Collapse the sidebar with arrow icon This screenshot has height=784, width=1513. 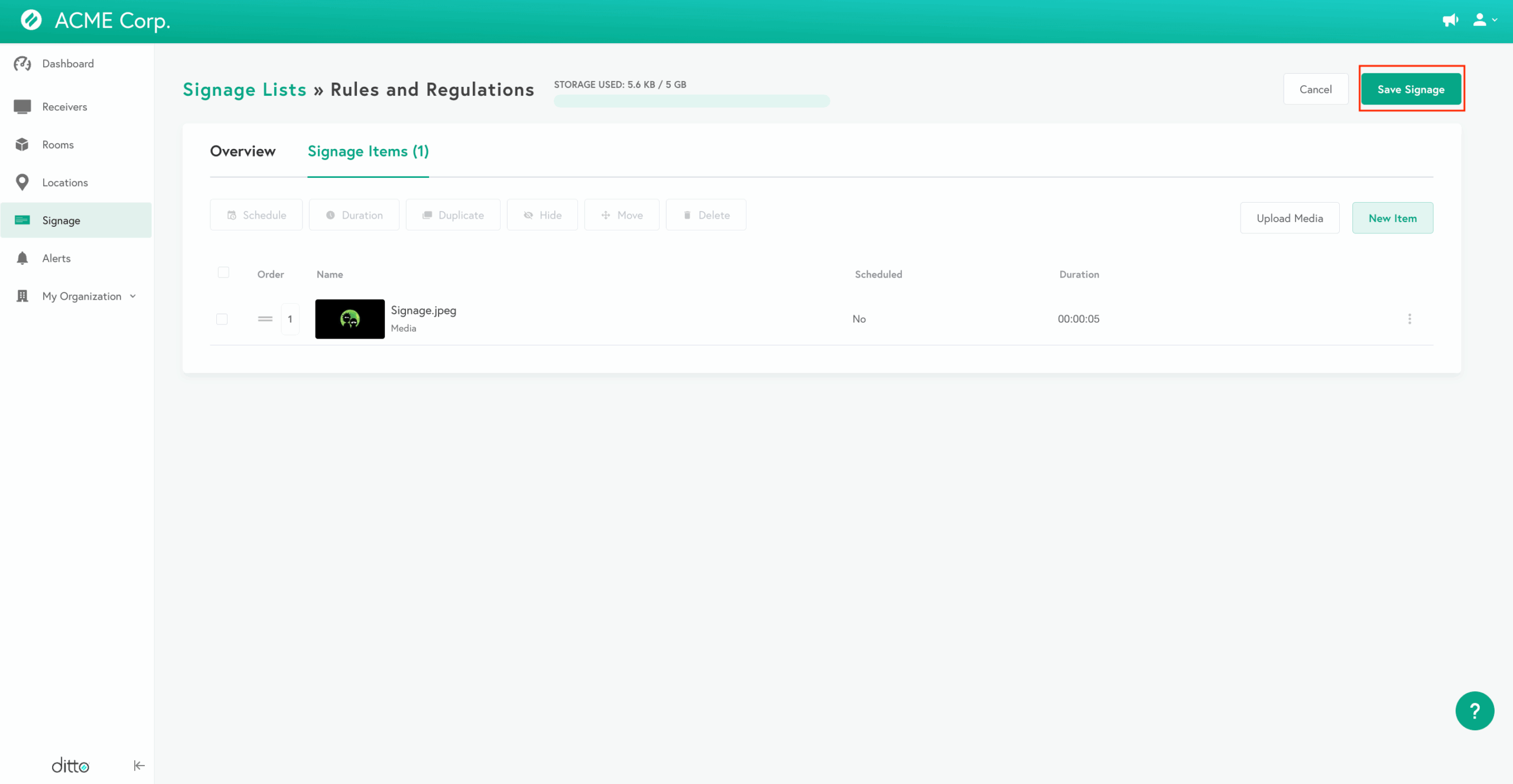[x=139, y=766]
